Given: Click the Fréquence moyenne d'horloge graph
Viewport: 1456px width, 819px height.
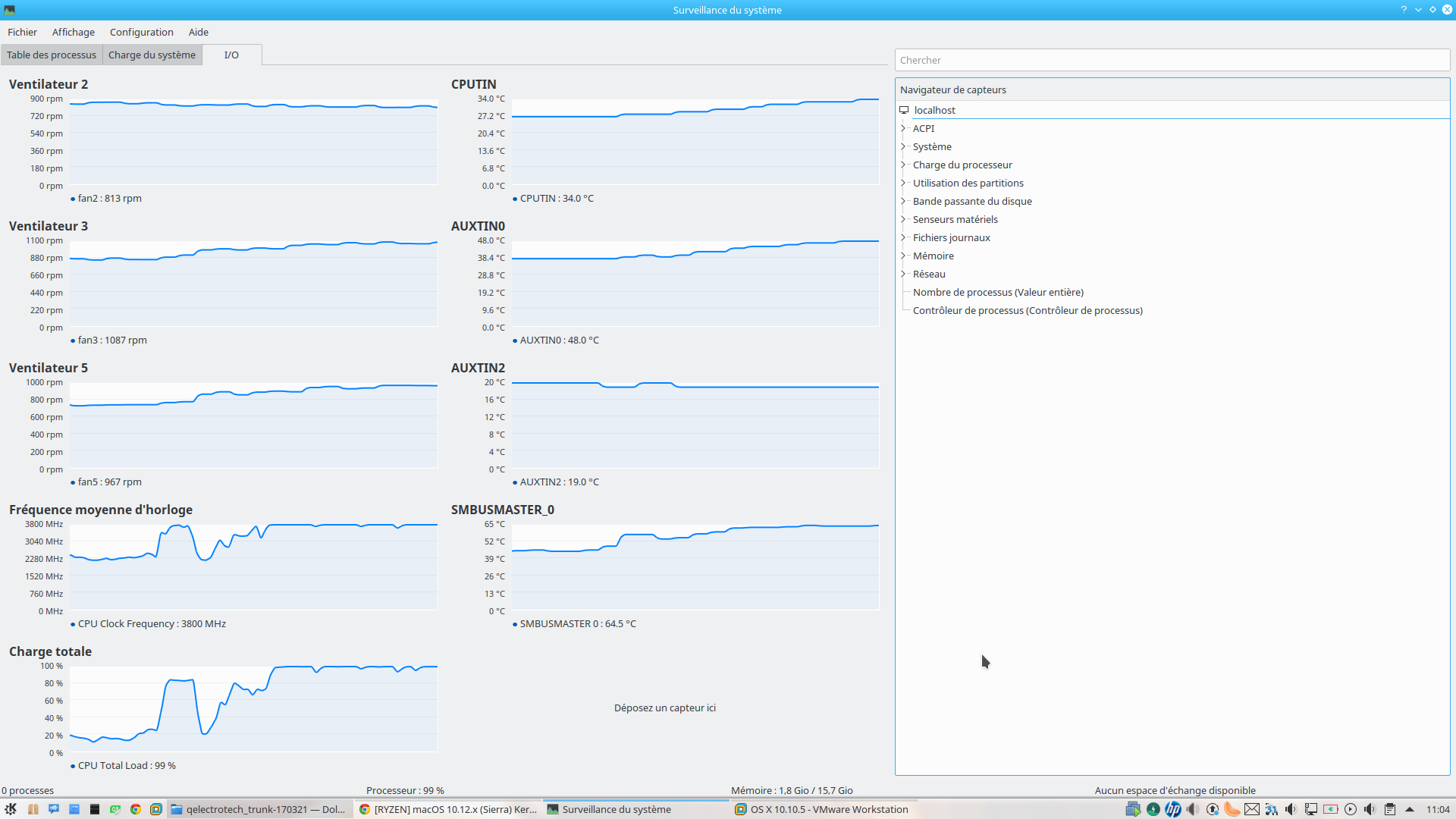Looking at the screenshot, I should point(254,567).
